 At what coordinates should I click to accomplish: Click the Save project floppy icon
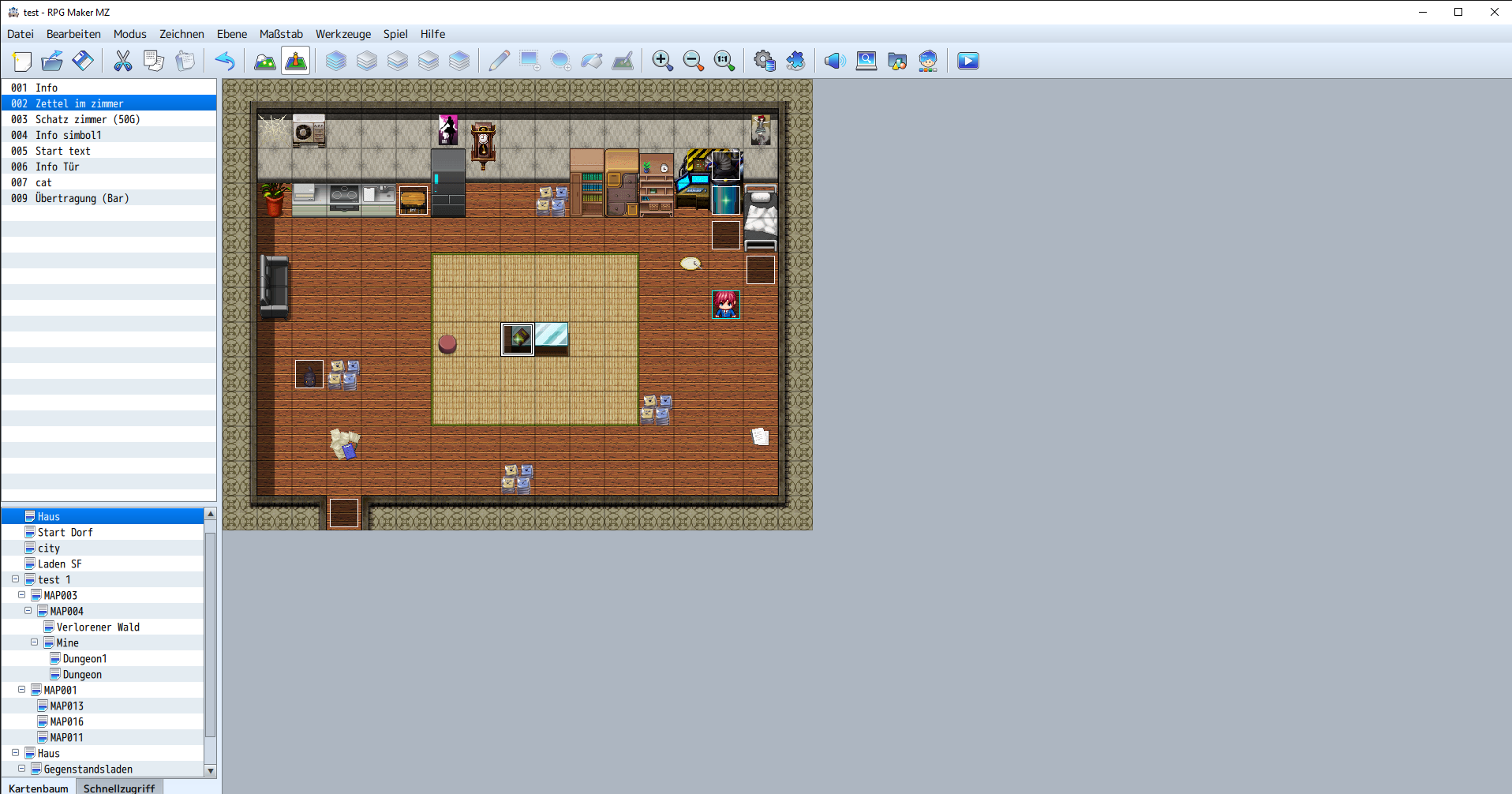pos(83,61)
